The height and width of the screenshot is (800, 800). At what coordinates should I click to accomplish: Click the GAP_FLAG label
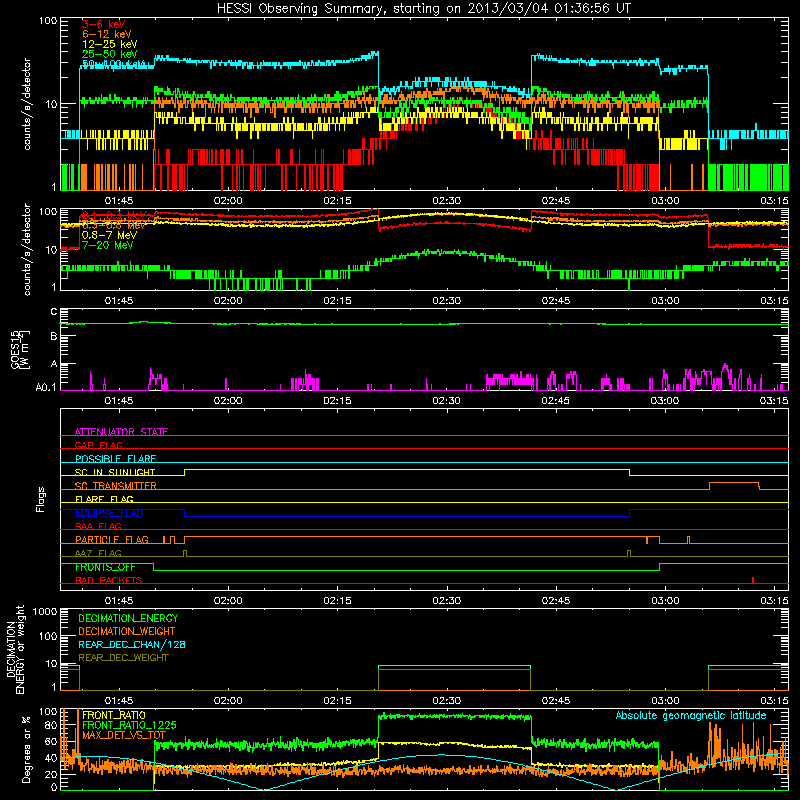pyautogui.click(x=98, y=445)
